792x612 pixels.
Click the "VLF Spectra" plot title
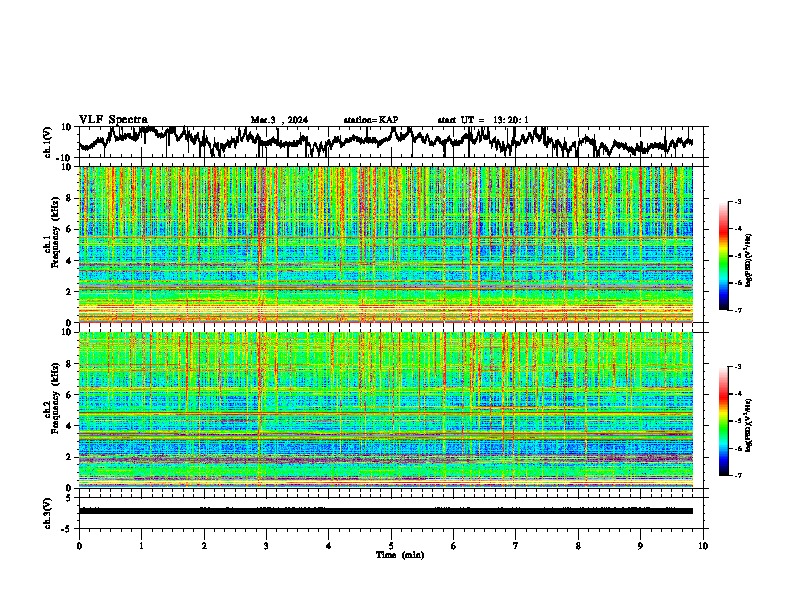(x=113, y=119)
